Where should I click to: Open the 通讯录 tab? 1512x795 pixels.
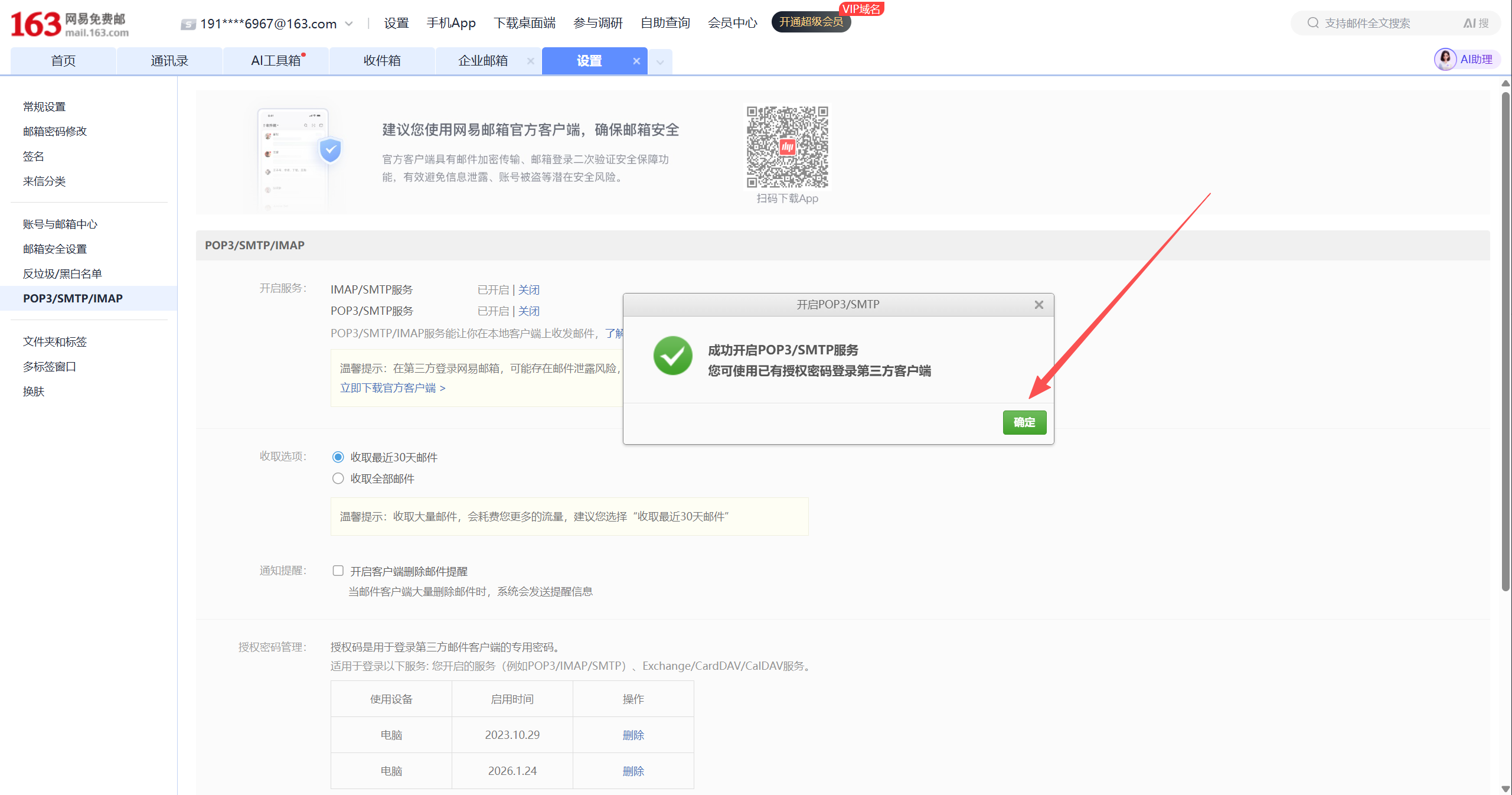pos(169,60)
